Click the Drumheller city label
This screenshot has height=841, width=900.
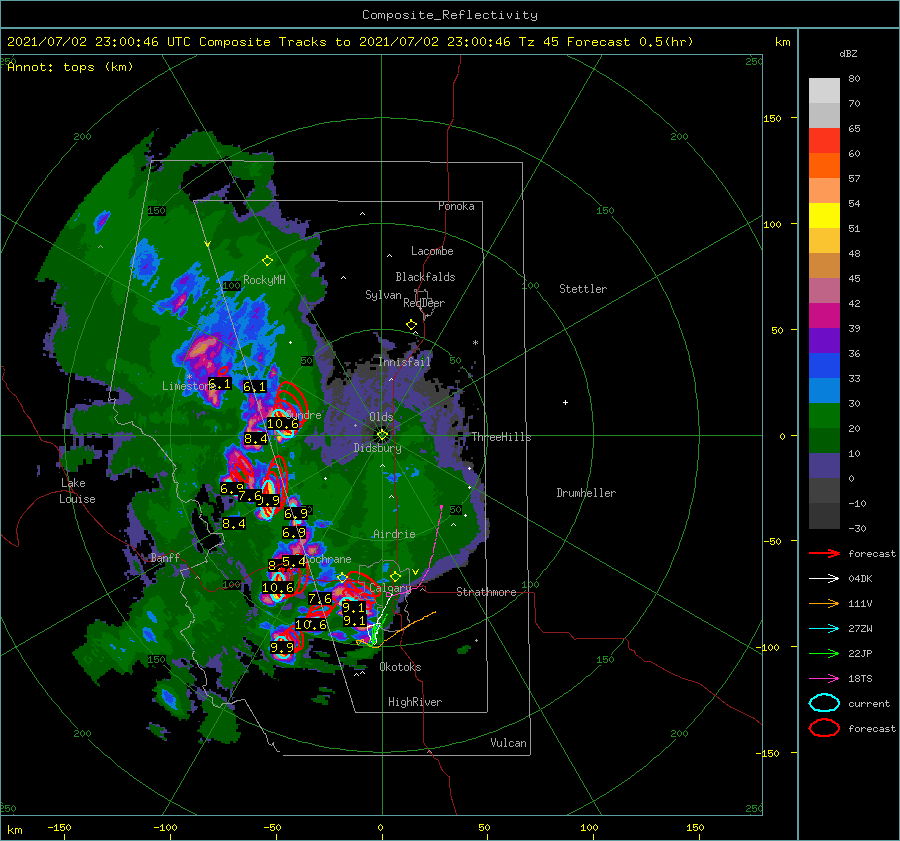(586, 493)
